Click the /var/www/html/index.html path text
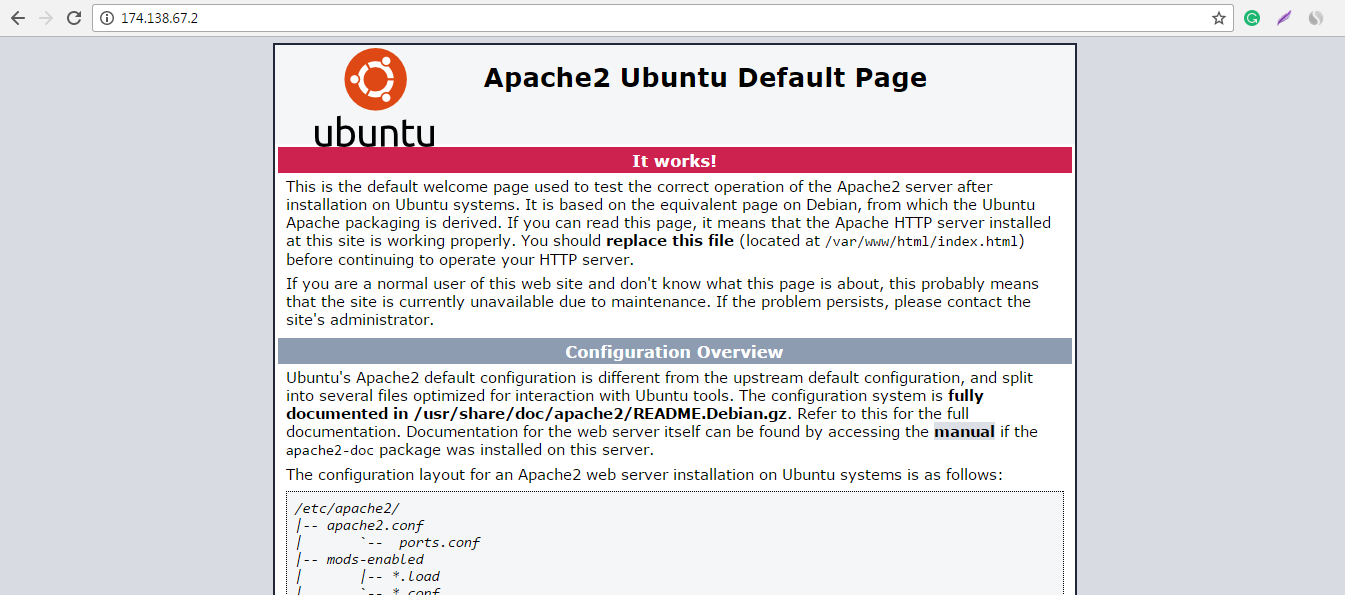The image size is (1345, 595). [925, 241]
